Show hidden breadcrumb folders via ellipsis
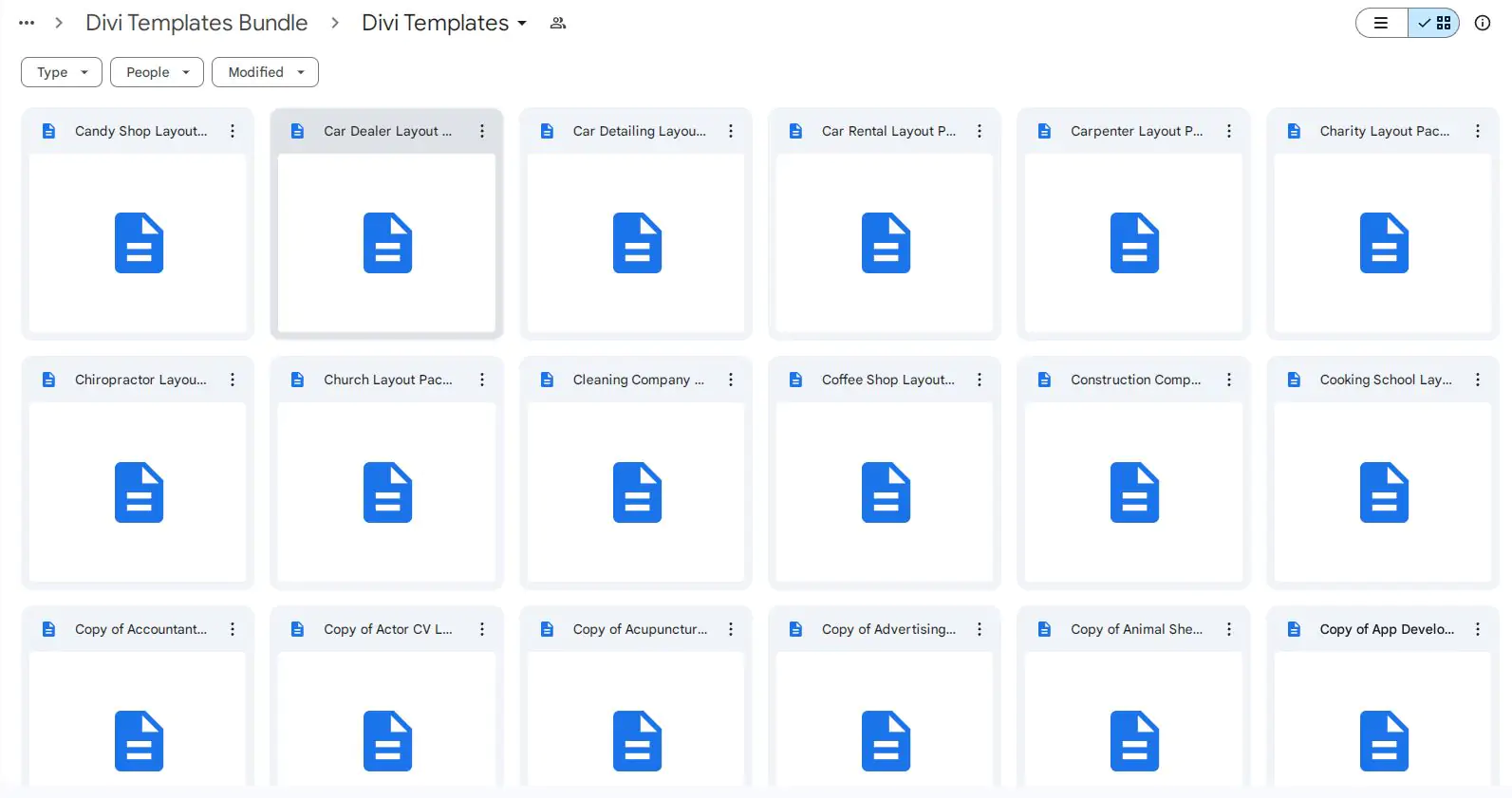The image size is (1512, 798). tap(27, 23)
